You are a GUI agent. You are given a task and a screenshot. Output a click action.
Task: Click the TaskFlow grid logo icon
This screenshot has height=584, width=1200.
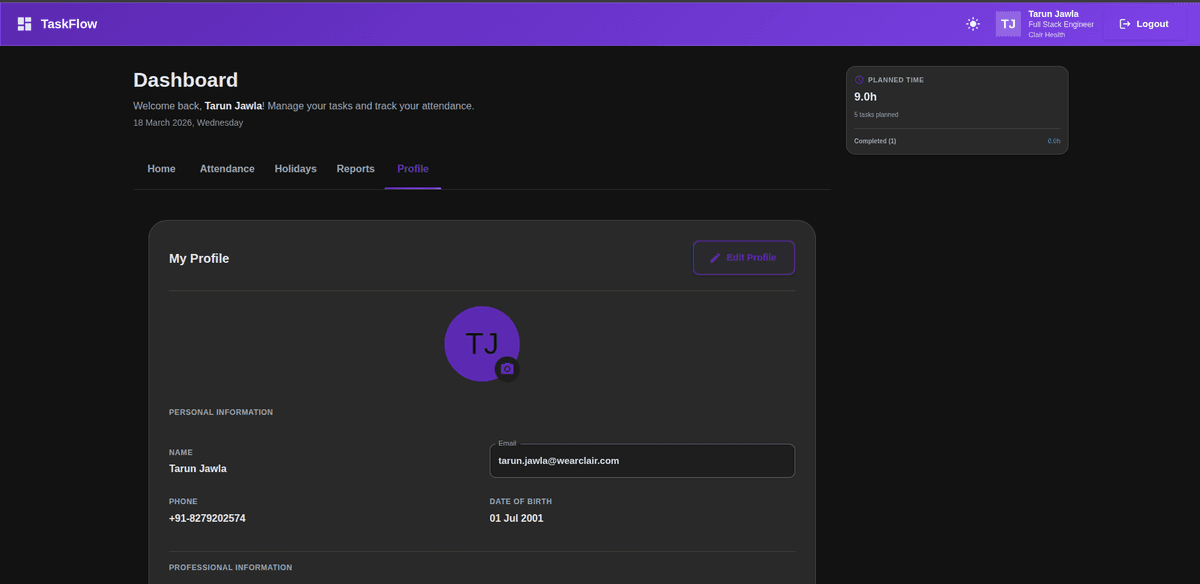23,22
